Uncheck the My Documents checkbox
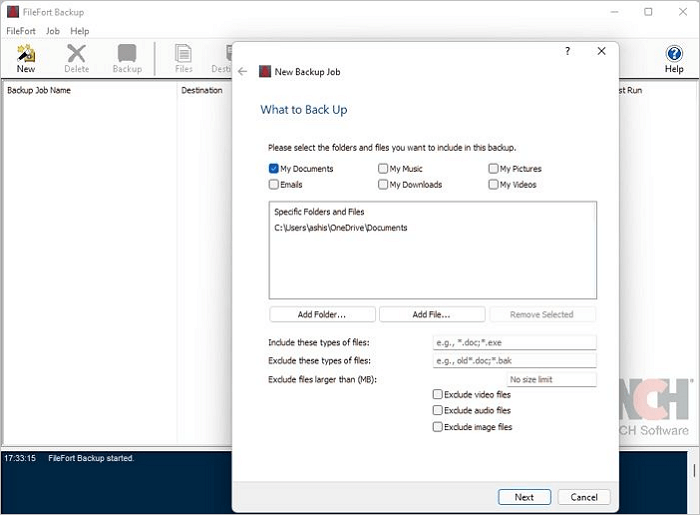Screen dimensions: 700x515 (274, 169)
